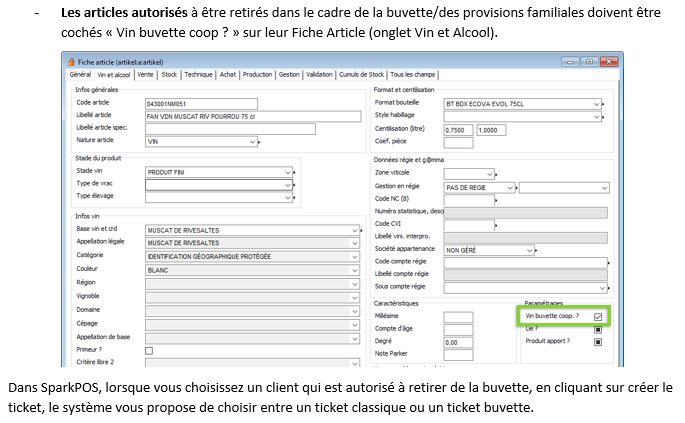685x423 pixels.
Task: Go to the Validation tab
Action: (319, 74)
